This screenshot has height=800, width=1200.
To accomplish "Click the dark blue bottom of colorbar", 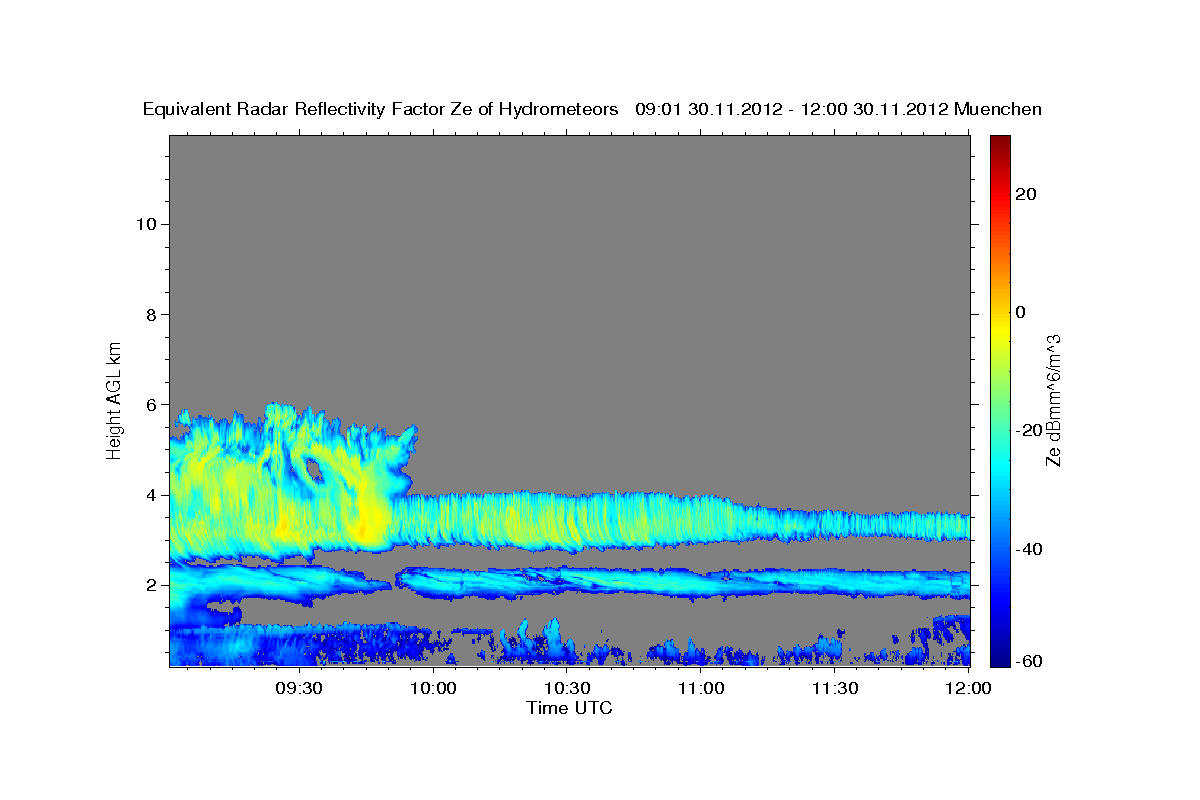I will pyautogui.click(x=1001, y=655).
